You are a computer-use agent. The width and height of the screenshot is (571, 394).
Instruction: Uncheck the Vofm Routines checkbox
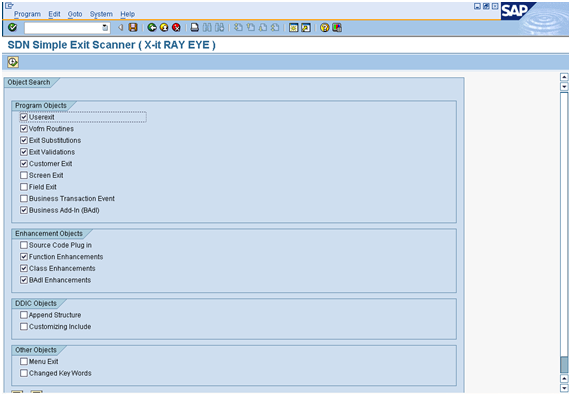pyautogui.click(x=24, y=129)
